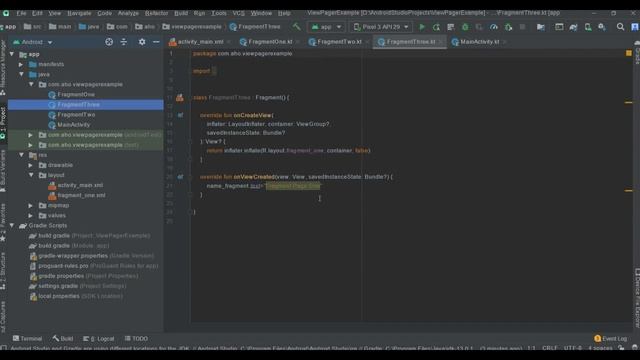The image size is (640, 360).
Task: Select fragment_one.xml in the layout folder
Action: [x=81, y=195]
